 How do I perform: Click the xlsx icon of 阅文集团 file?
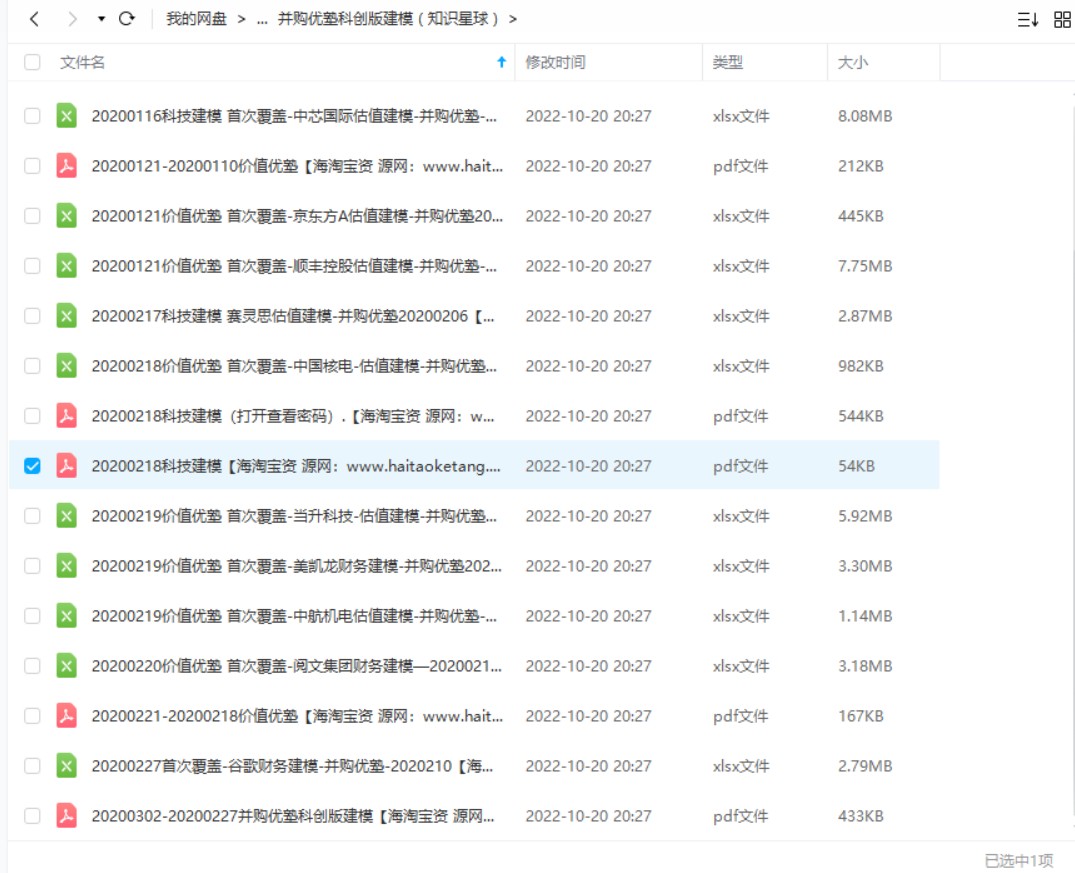click(67, 666)
